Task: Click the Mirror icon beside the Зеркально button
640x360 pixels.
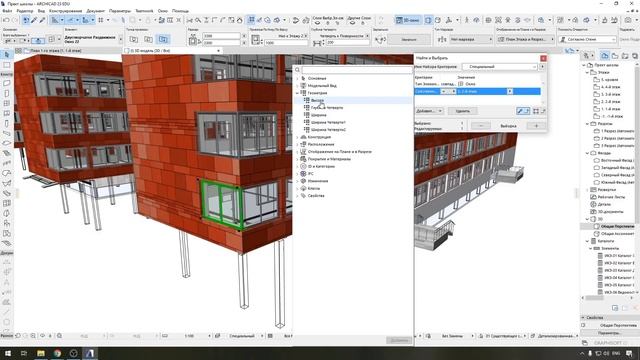Action: [x=380, y=40]
